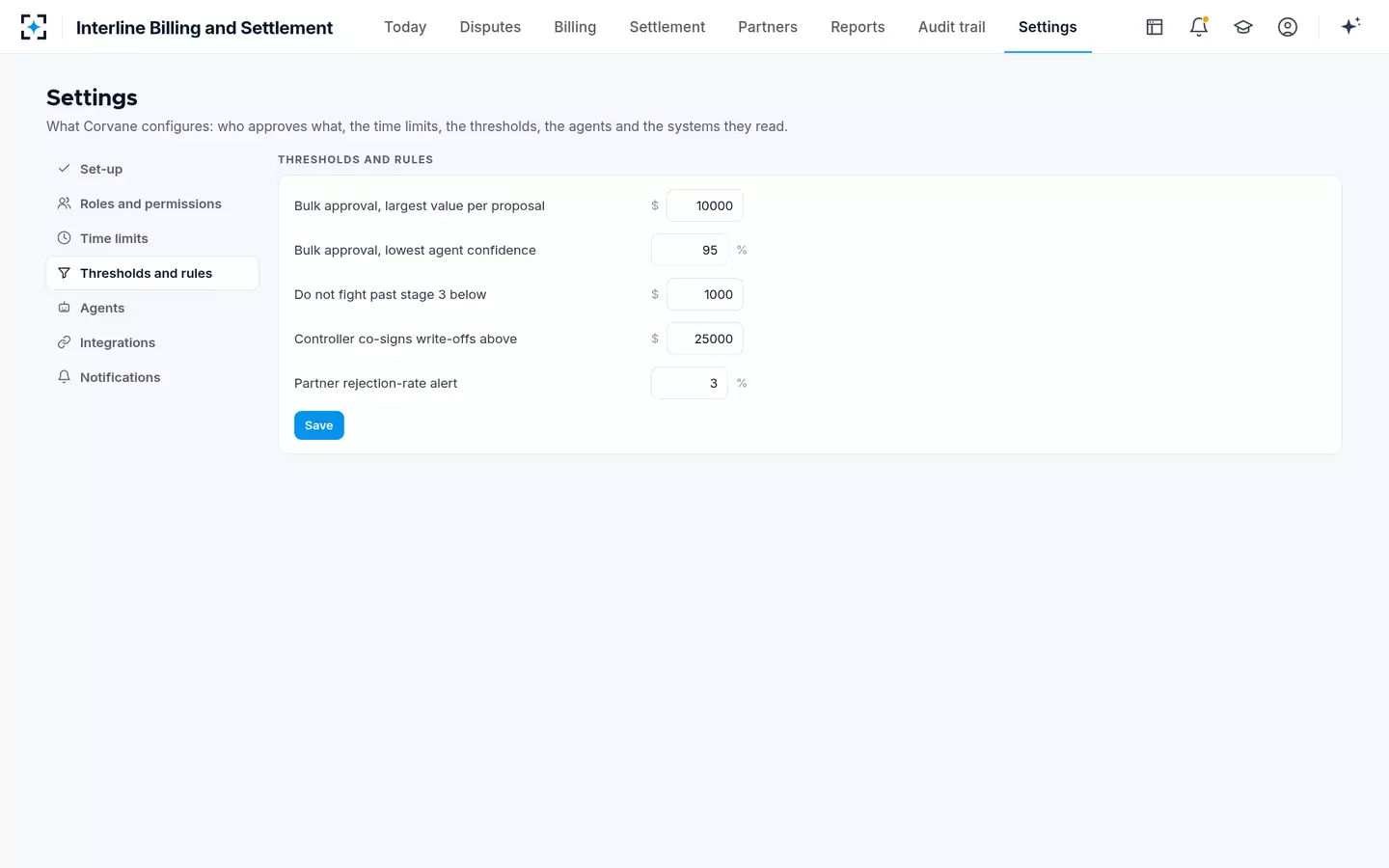
Task: Click the graduation cap learning icon
Action: (1243, 27)
